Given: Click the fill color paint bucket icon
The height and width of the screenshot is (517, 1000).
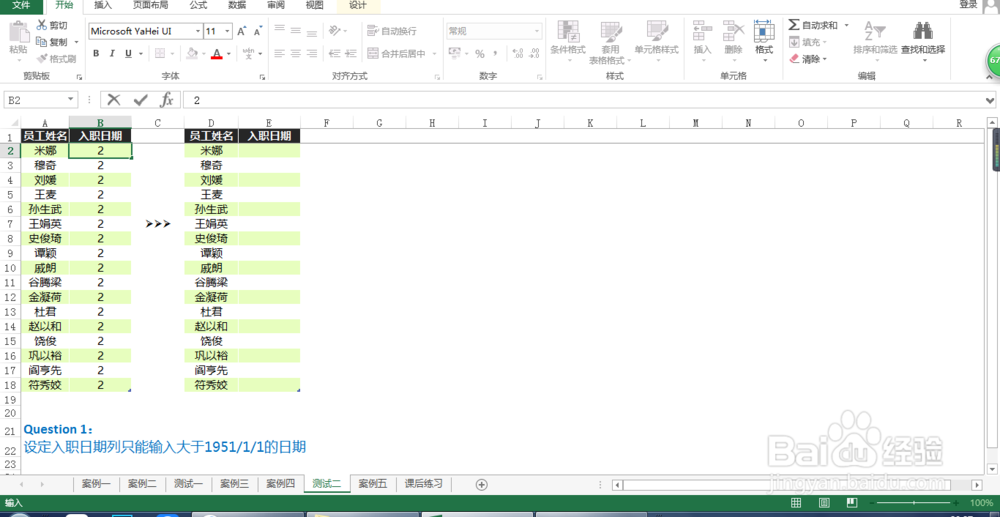Looking at the screenshot, I should tap(192, 54).
